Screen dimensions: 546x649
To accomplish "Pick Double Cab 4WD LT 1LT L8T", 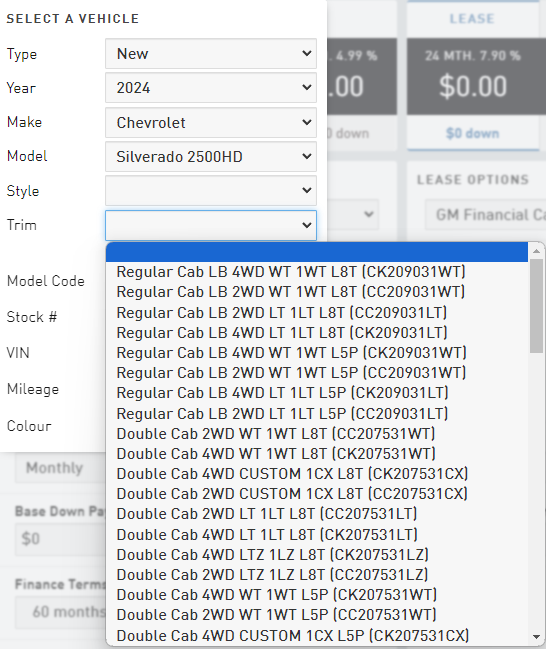I will 317,534.
